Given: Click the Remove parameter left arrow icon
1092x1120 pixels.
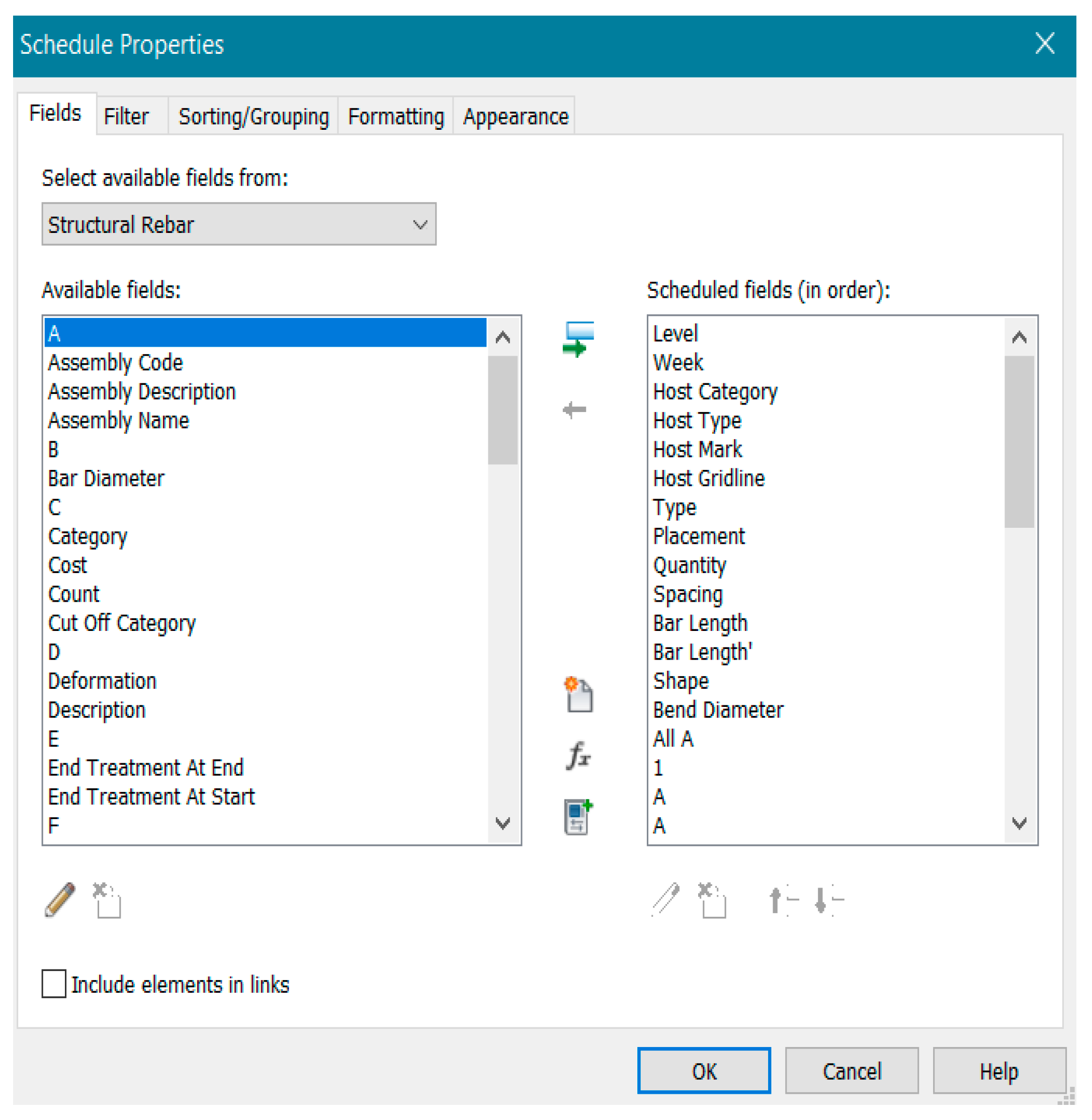Looking at the screenshot, I should point(575,410).
